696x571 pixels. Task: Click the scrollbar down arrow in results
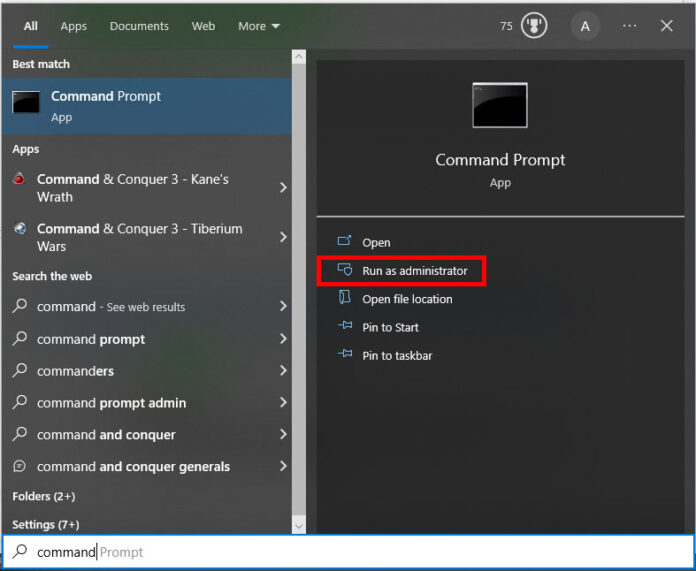pos(299,525)
